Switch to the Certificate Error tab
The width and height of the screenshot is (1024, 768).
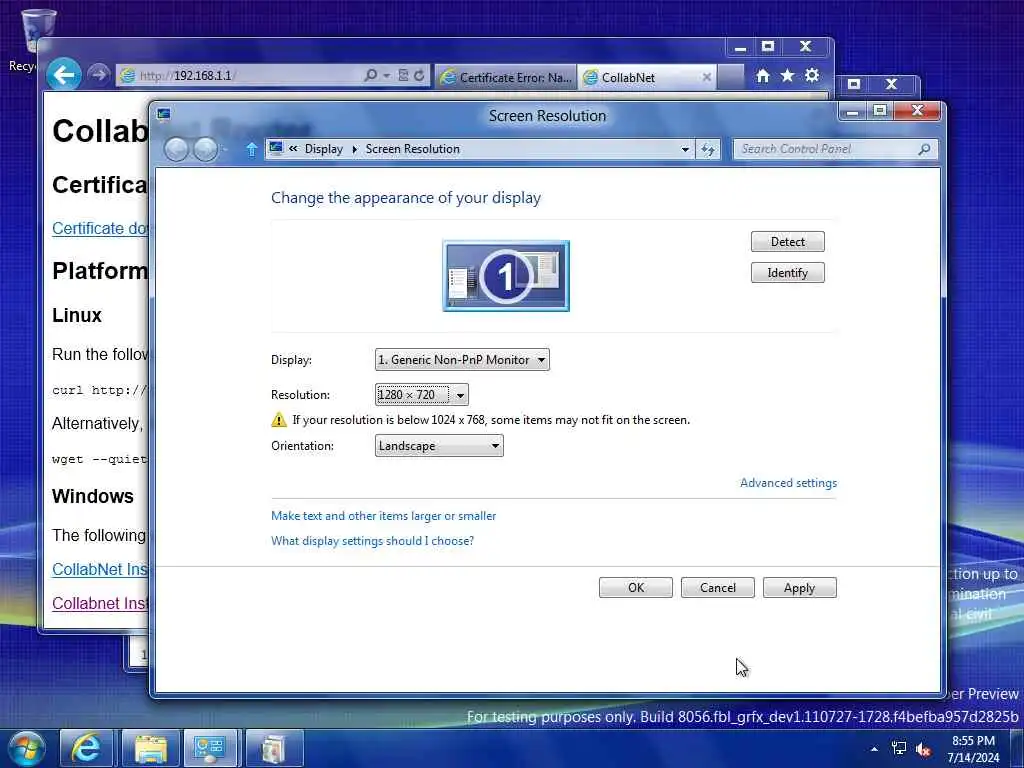click(505, 77)
